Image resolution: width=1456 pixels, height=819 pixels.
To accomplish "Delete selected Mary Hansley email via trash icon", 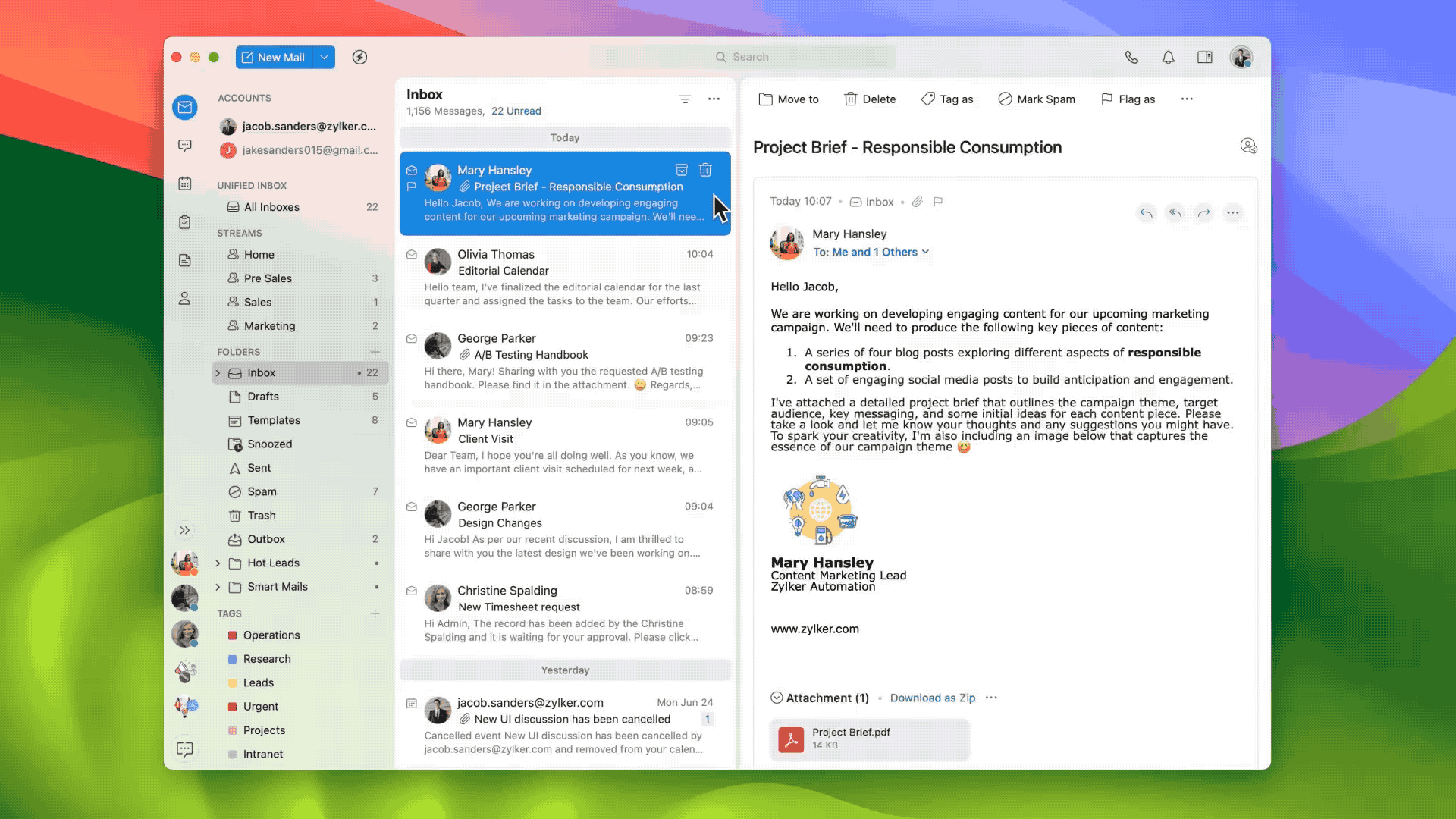I will (x=705, y=170).
